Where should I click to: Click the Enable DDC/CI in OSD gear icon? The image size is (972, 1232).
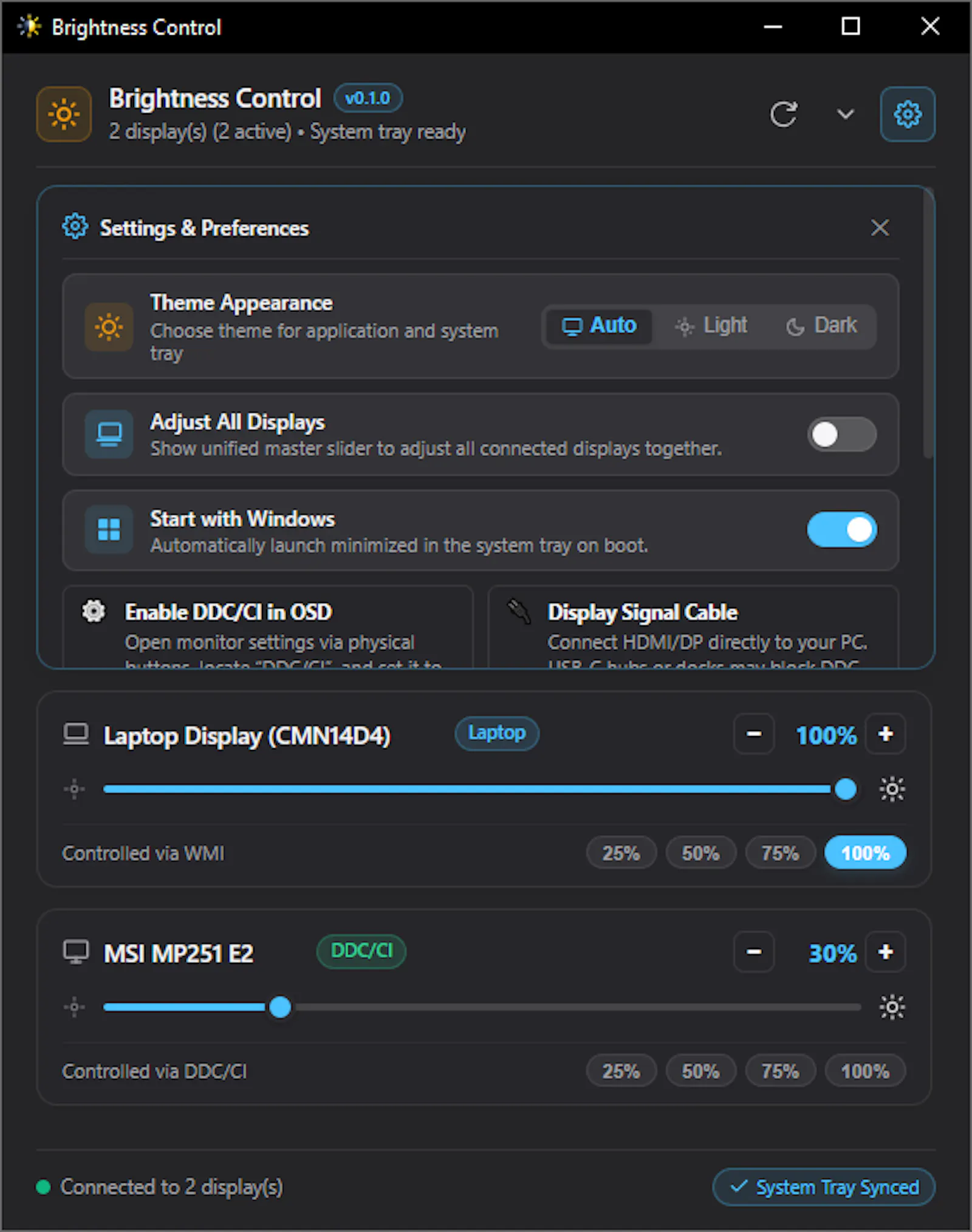94,611
